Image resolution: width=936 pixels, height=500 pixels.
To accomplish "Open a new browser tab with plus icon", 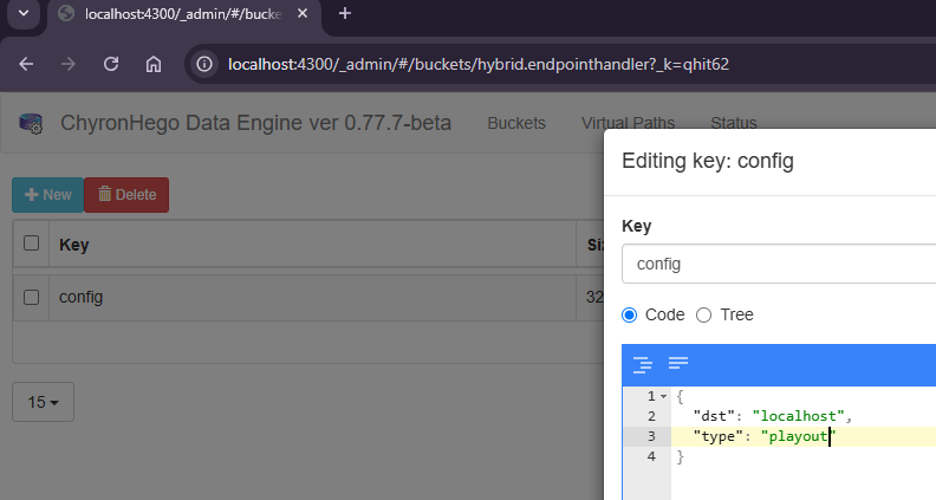I will tap(345, 13).
